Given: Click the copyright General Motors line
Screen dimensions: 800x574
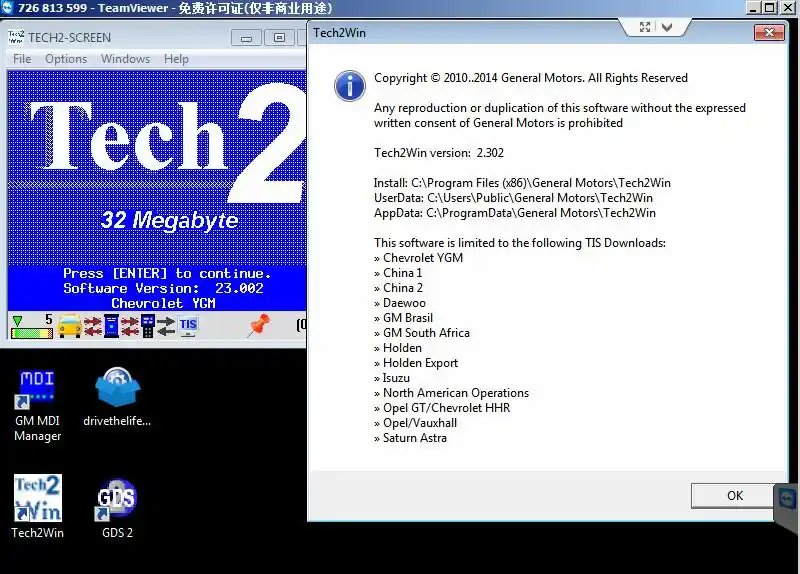Looking at the screenshot, I should pos(531,78).
